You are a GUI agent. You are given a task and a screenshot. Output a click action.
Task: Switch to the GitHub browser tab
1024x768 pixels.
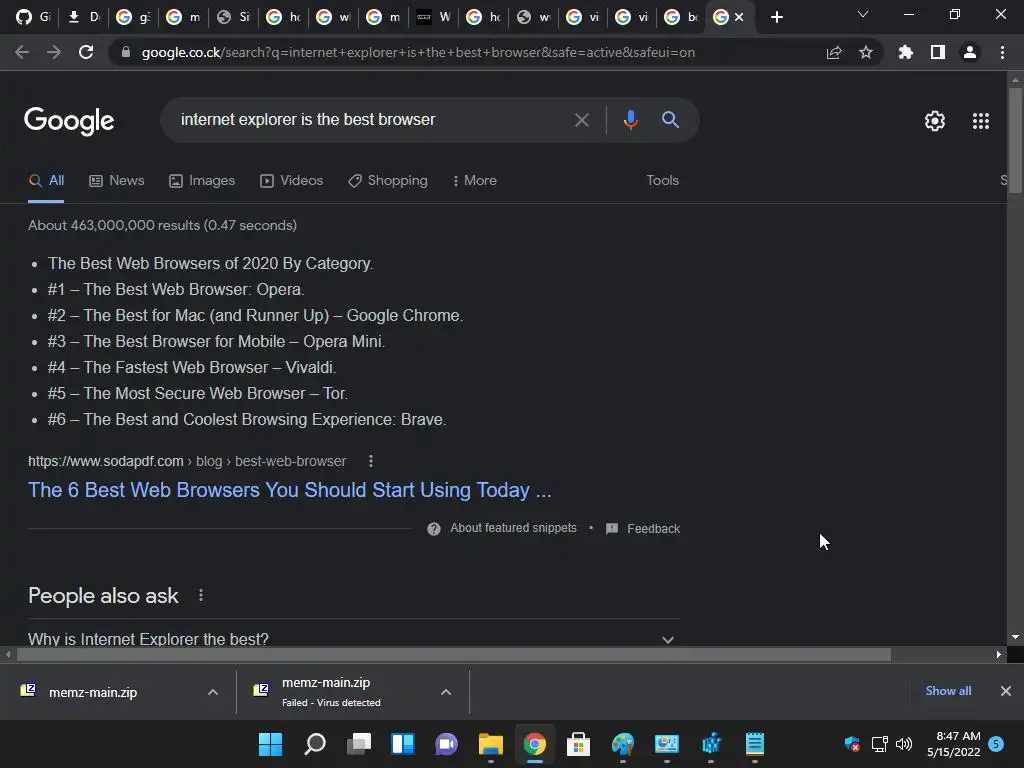[33, 17]
